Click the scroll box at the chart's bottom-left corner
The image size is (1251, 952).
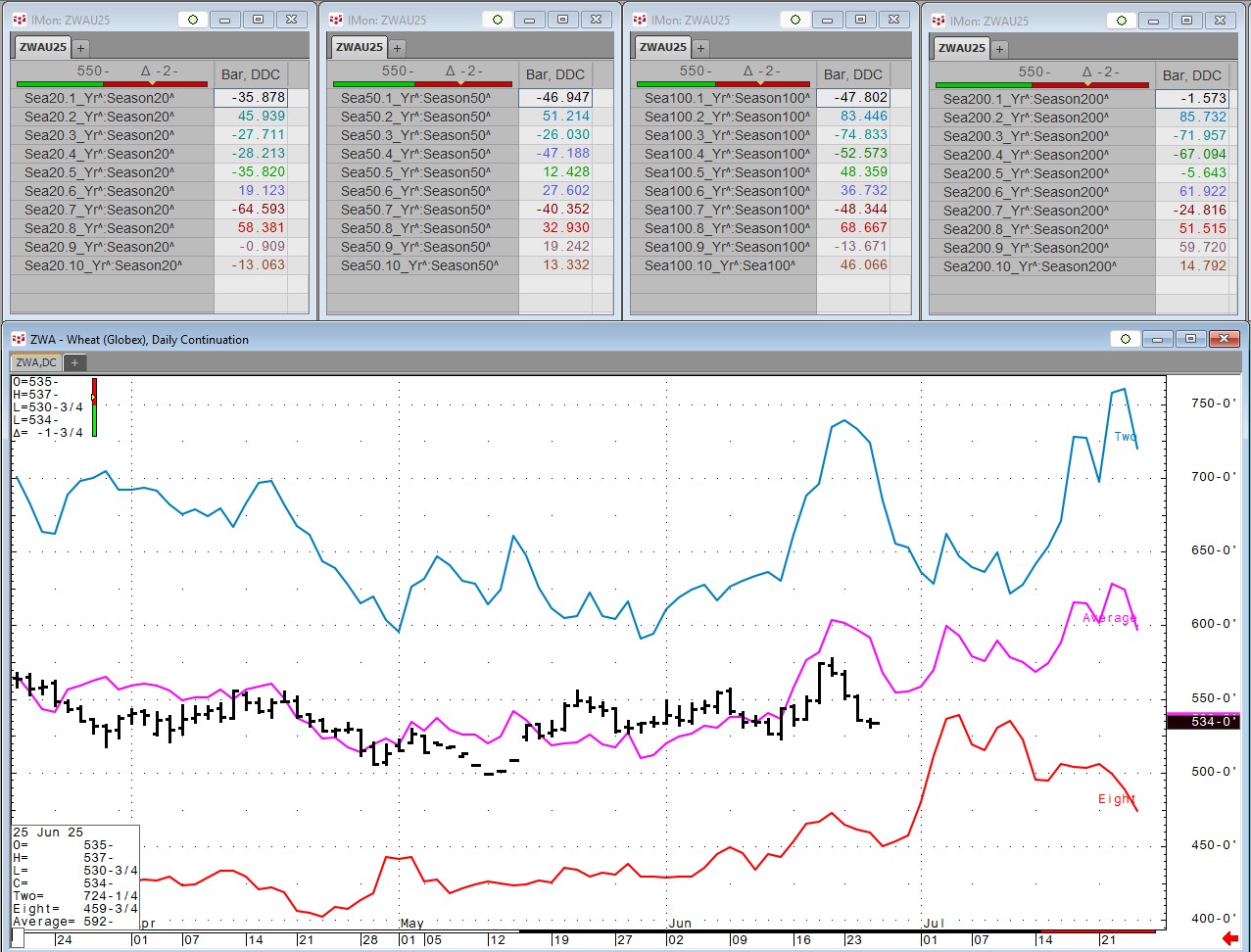(19, 939)
